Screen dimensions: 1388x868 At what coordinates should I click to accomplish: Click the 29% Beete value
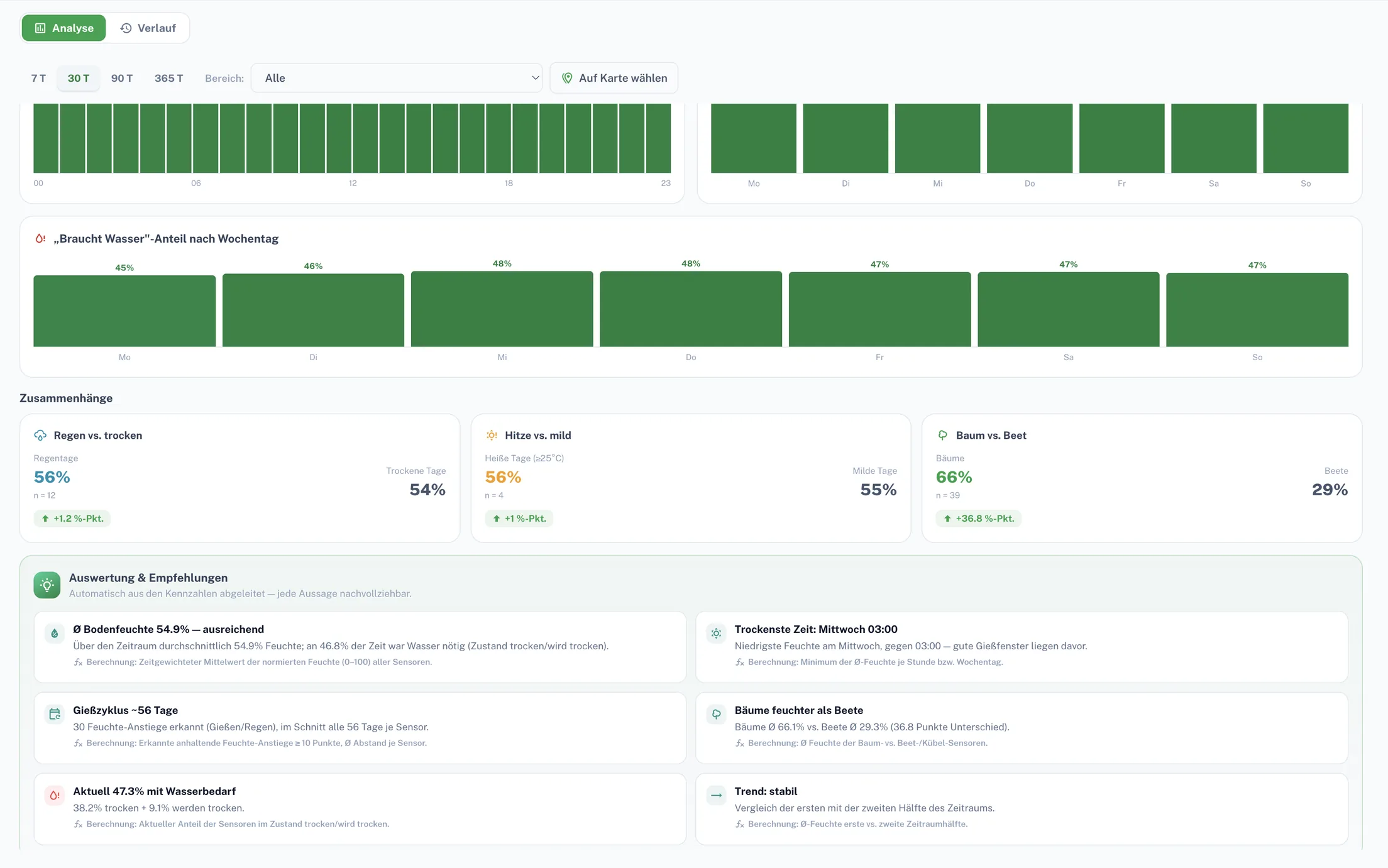tap(1330, 490)
